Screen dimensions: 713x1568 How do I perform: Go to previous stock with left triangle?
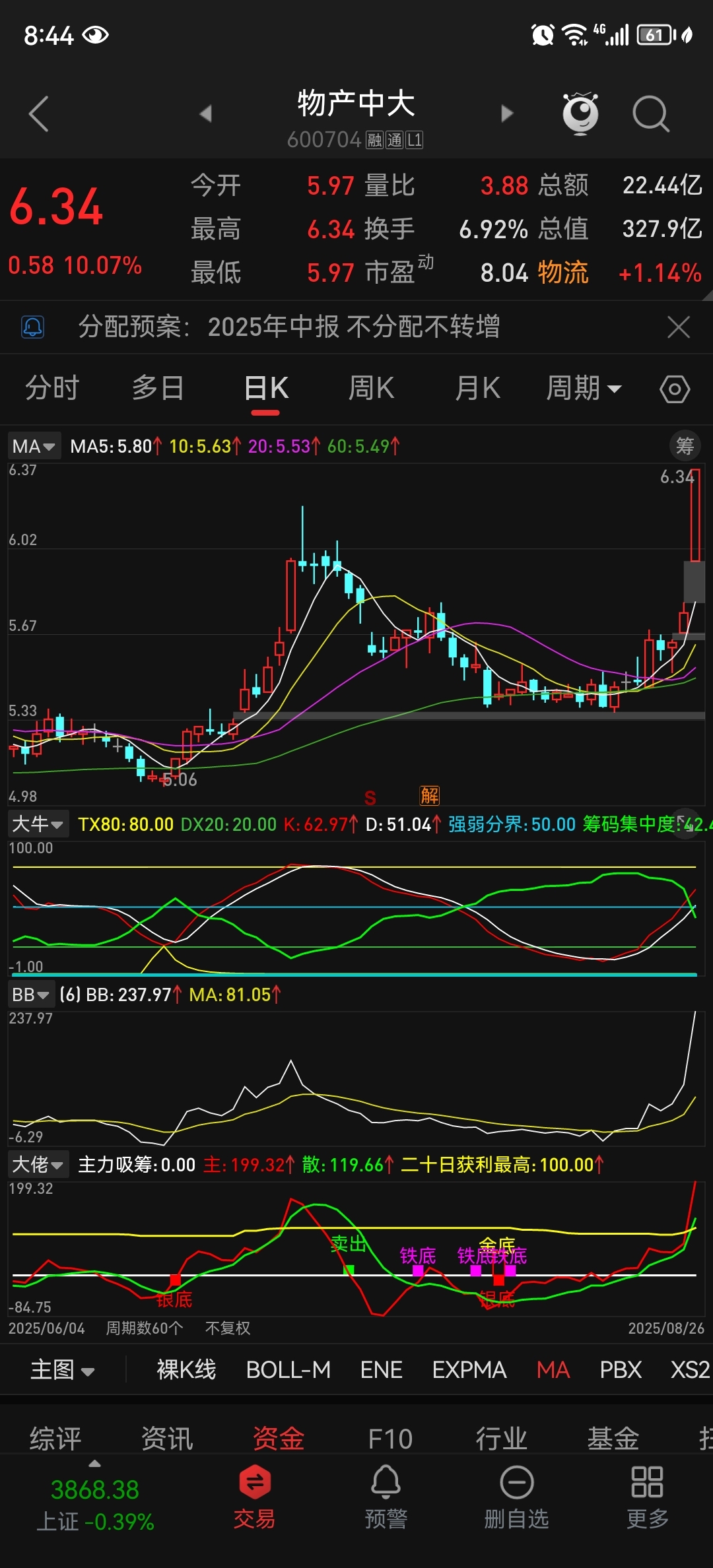coord(206,114)
